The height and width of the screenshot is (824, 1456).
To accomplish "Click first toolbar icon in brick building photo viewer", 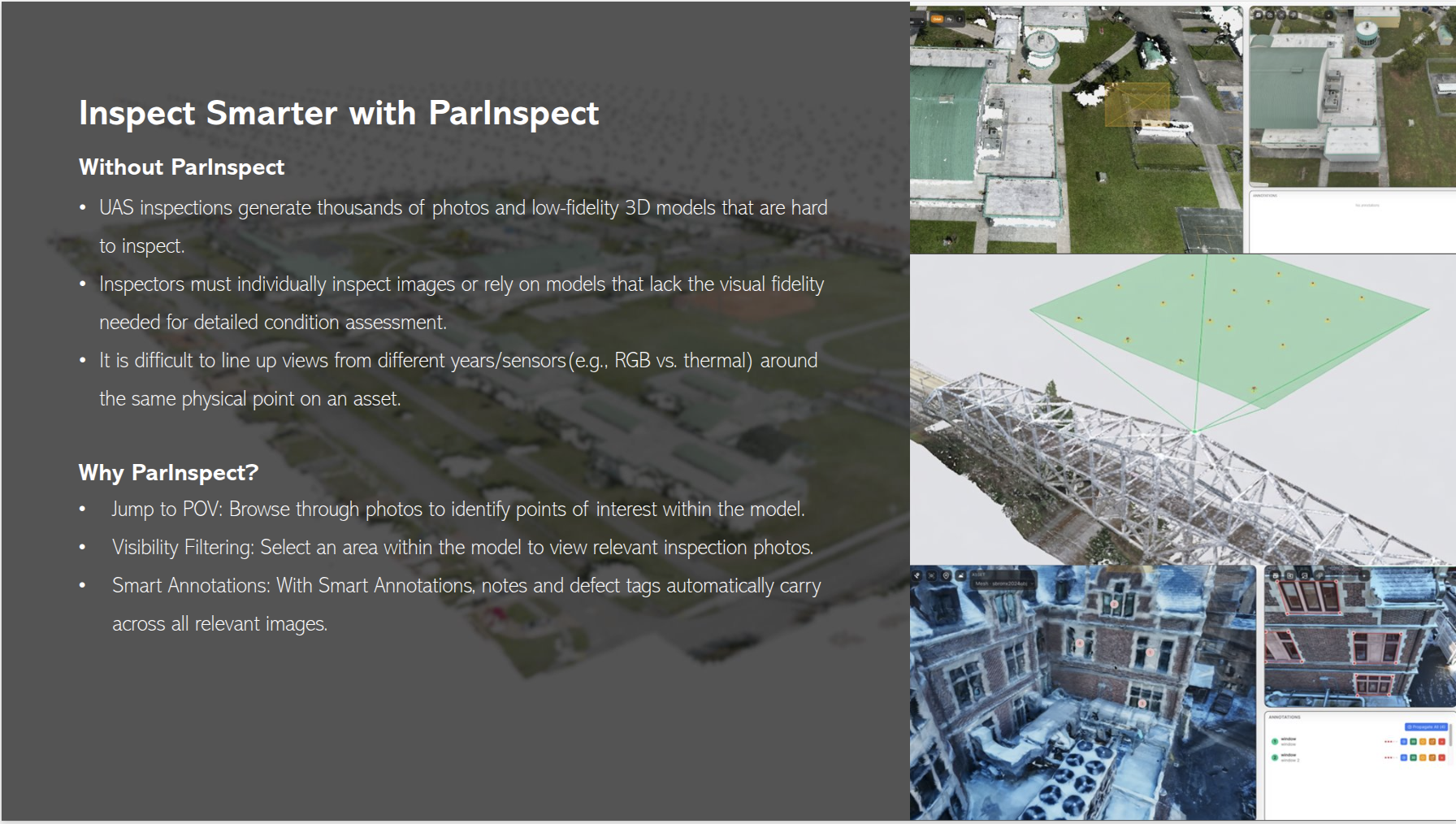I will point(1276,575).
